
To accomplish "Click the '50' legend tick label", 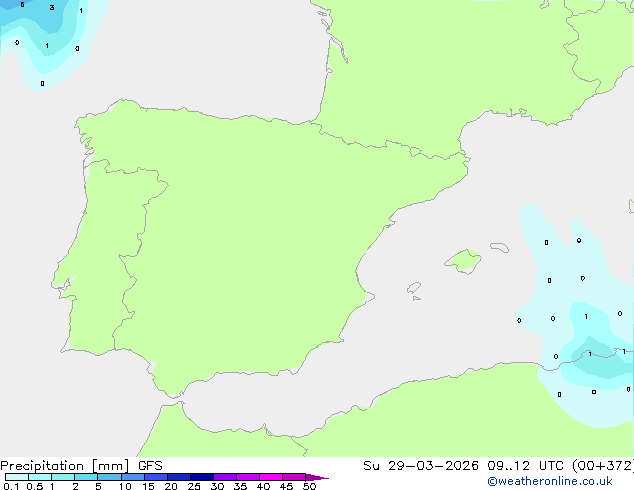I will pos(309,486).
